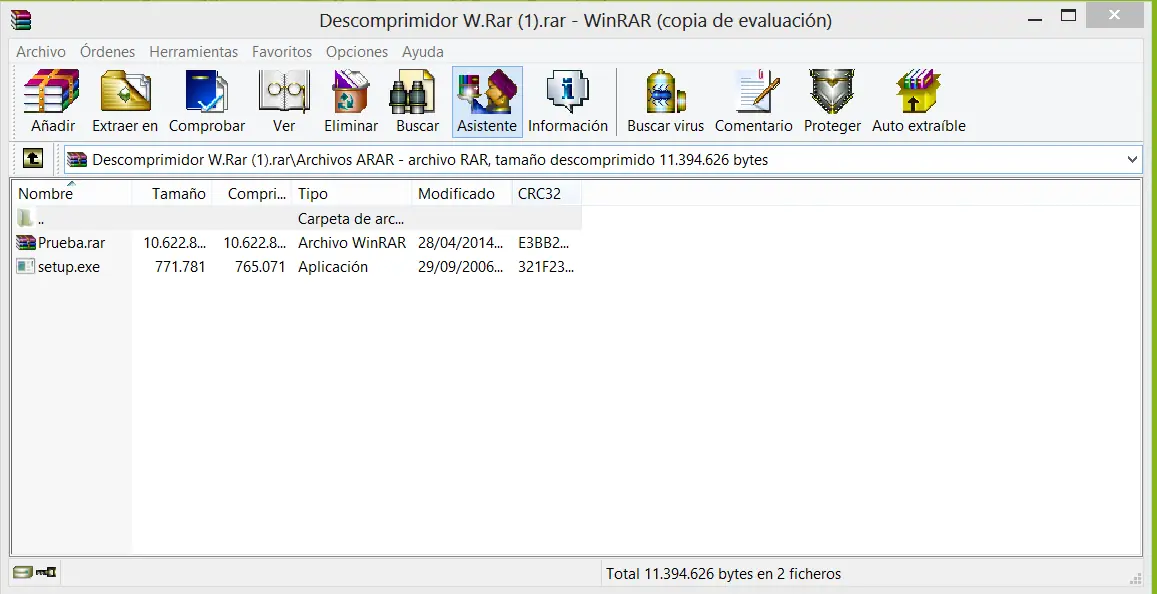1157x594 pixels.
Task: Open the Opciones menu
Action: pos(357,52)
